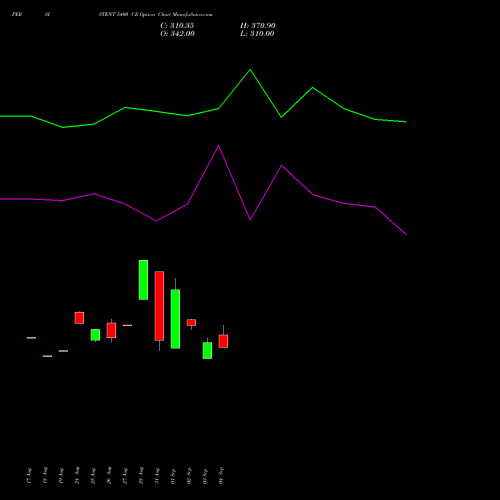Click the 27 Aug date label on axis
Image resolution: width=500 pixels, height=500 pixels.
125,476
